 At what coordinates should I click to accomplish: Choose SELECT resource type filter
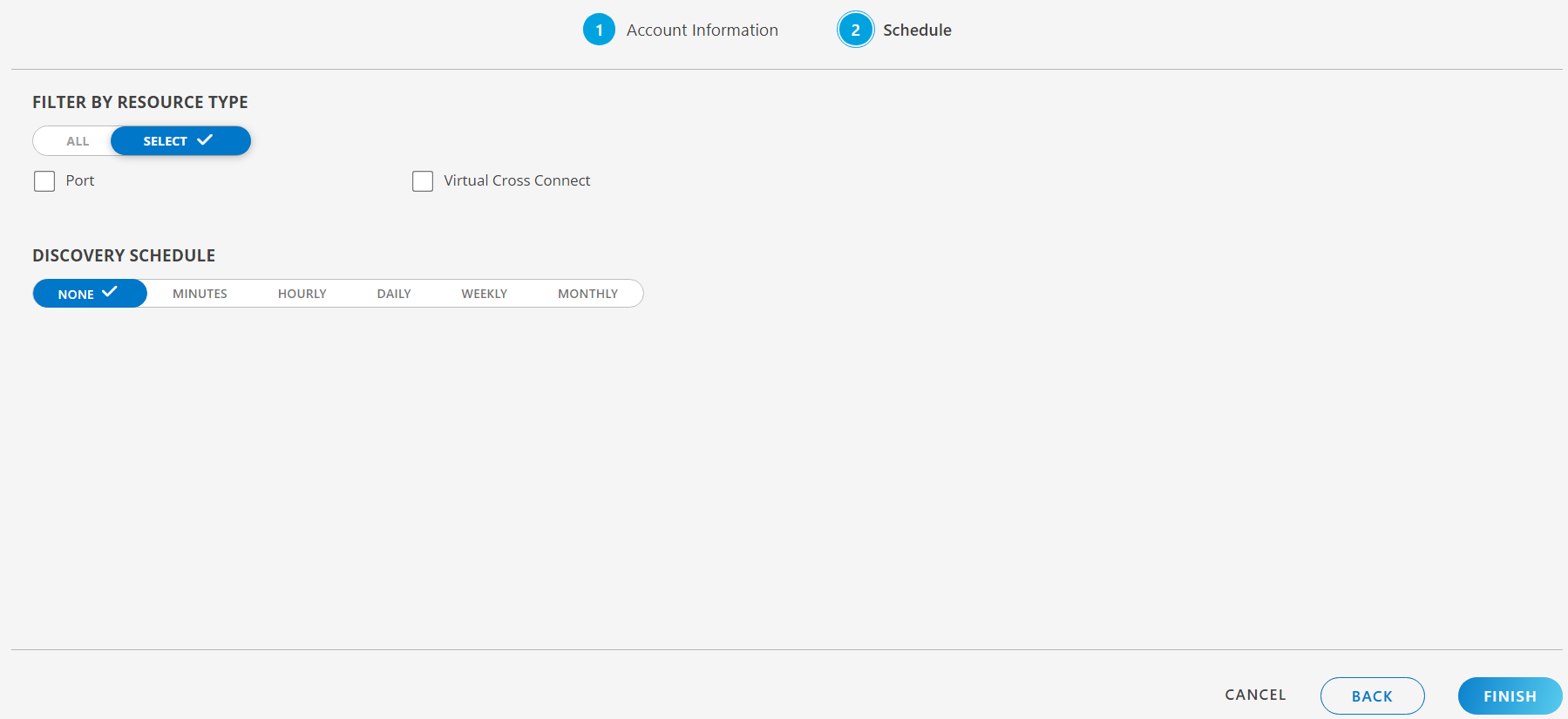coord(180,141)
